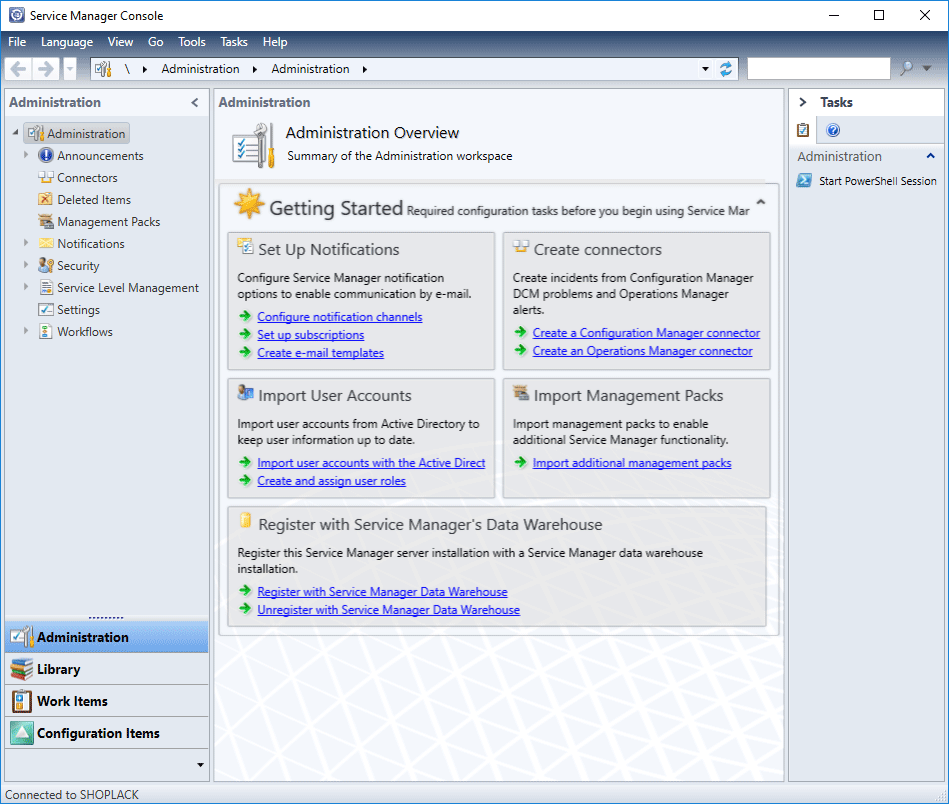Viewport: 949px width, 804px height.
Task: Click the Help question mark icon
Action: pos(833,130)
